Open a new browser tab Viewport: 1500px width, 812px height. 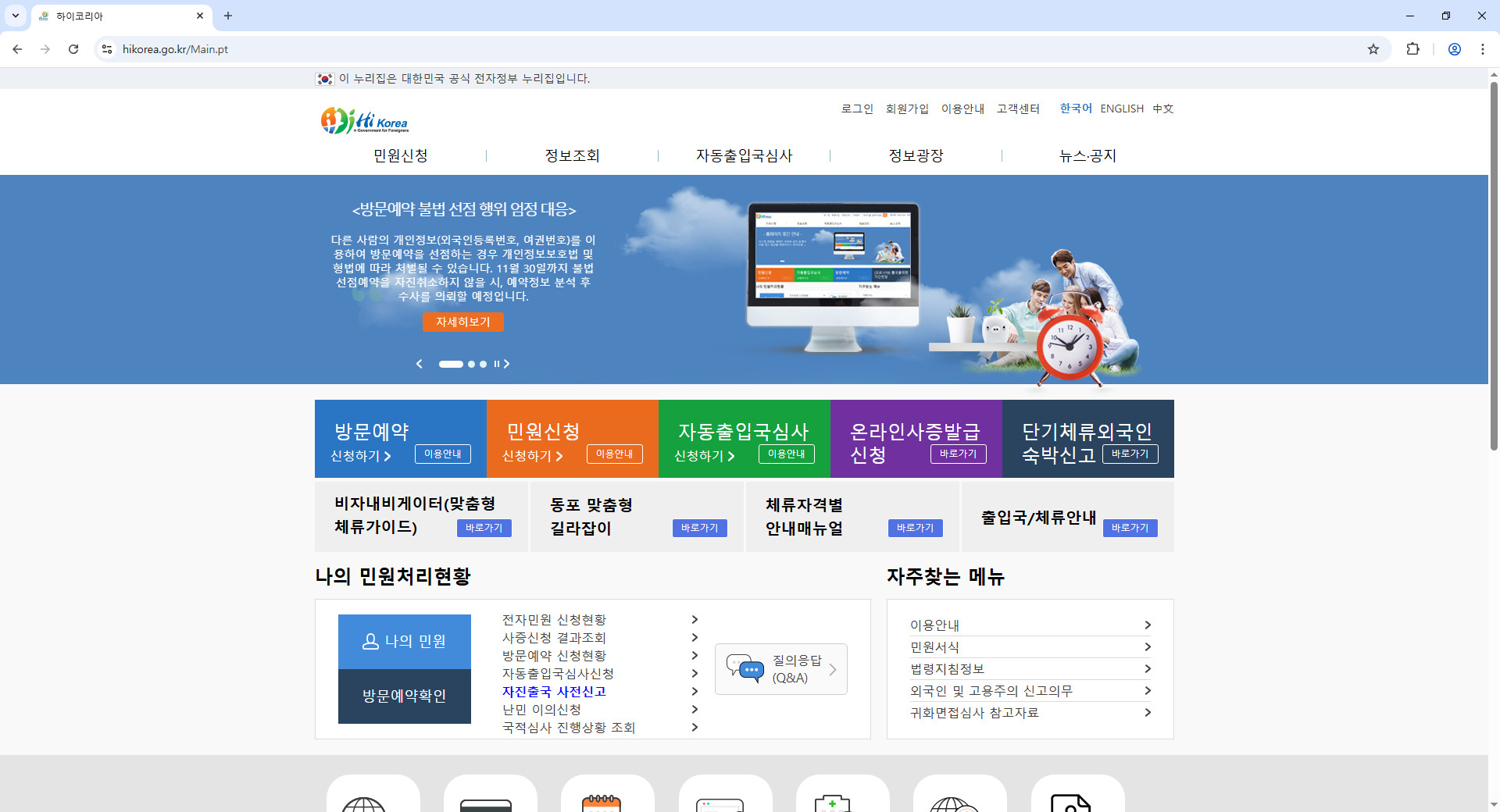[x=228, y=16]
